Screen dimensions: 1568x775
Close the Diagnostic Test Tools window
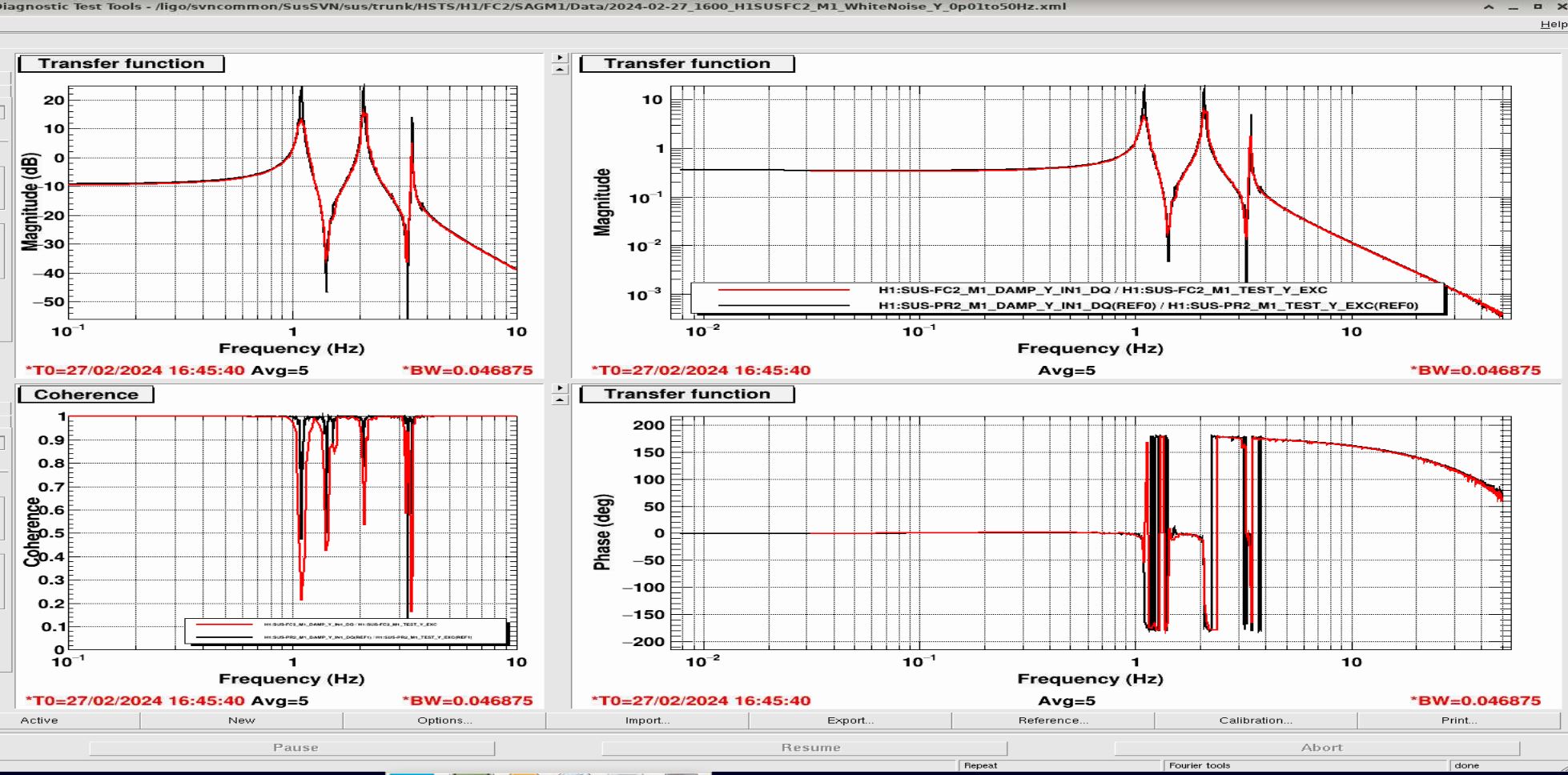tap(1561, 6)
